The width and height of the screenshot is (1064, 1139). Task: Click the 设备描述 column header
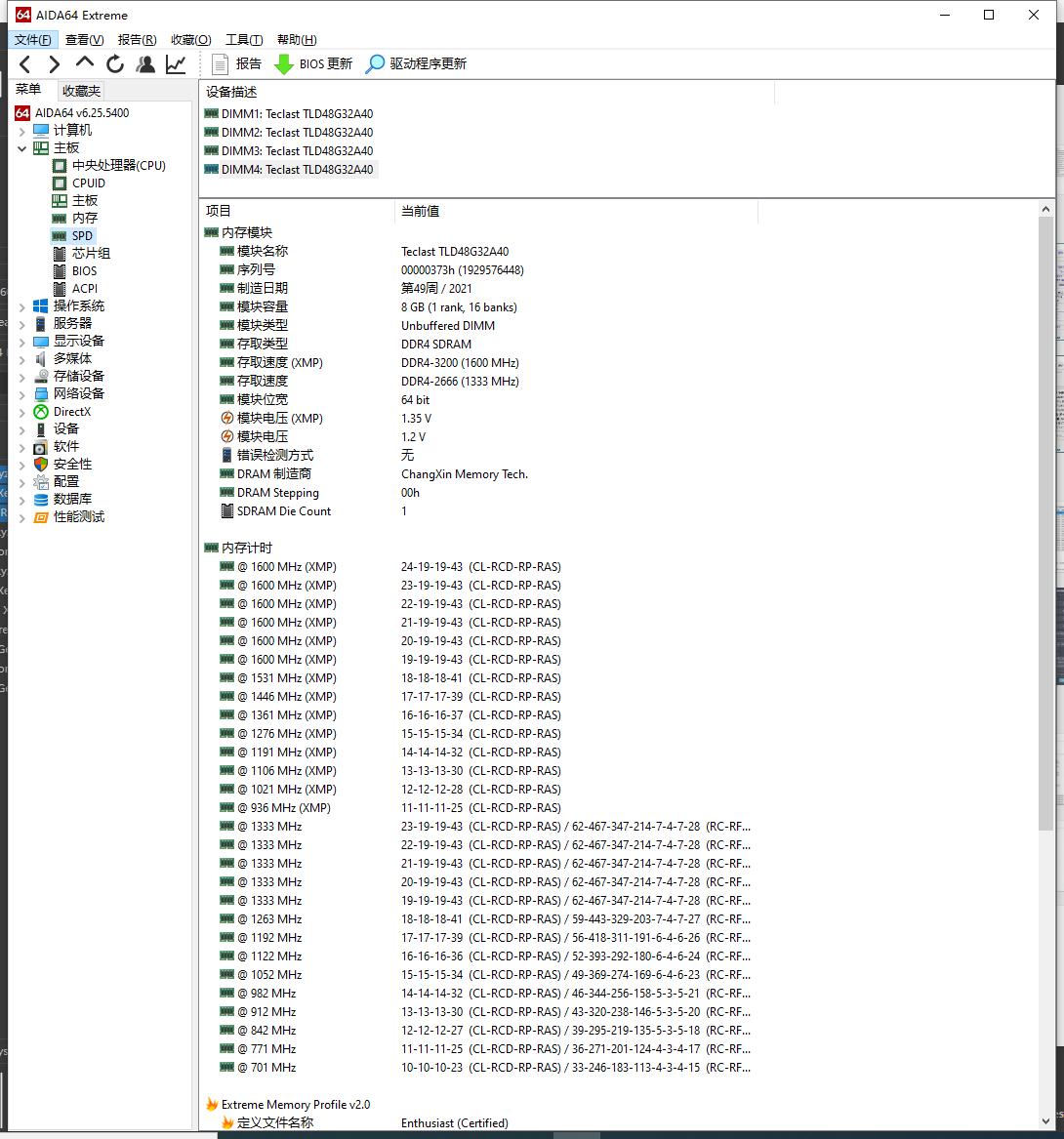tap(486, 93)
